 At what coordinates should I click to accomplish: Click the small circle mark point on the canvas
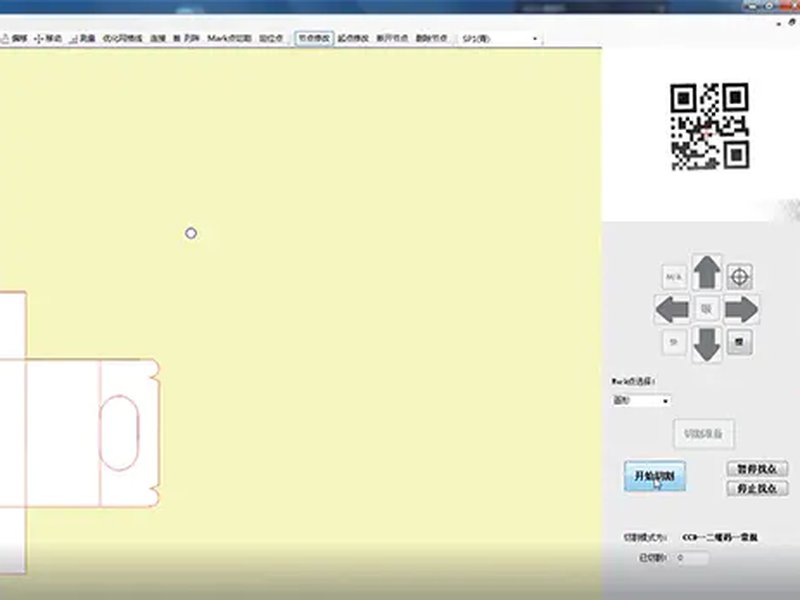pyautogui.click(x=191, y=233)
